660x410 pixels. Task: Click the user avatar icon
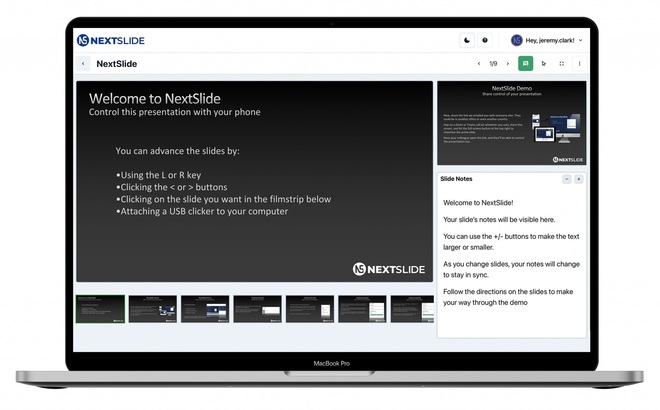pos(516,40)
